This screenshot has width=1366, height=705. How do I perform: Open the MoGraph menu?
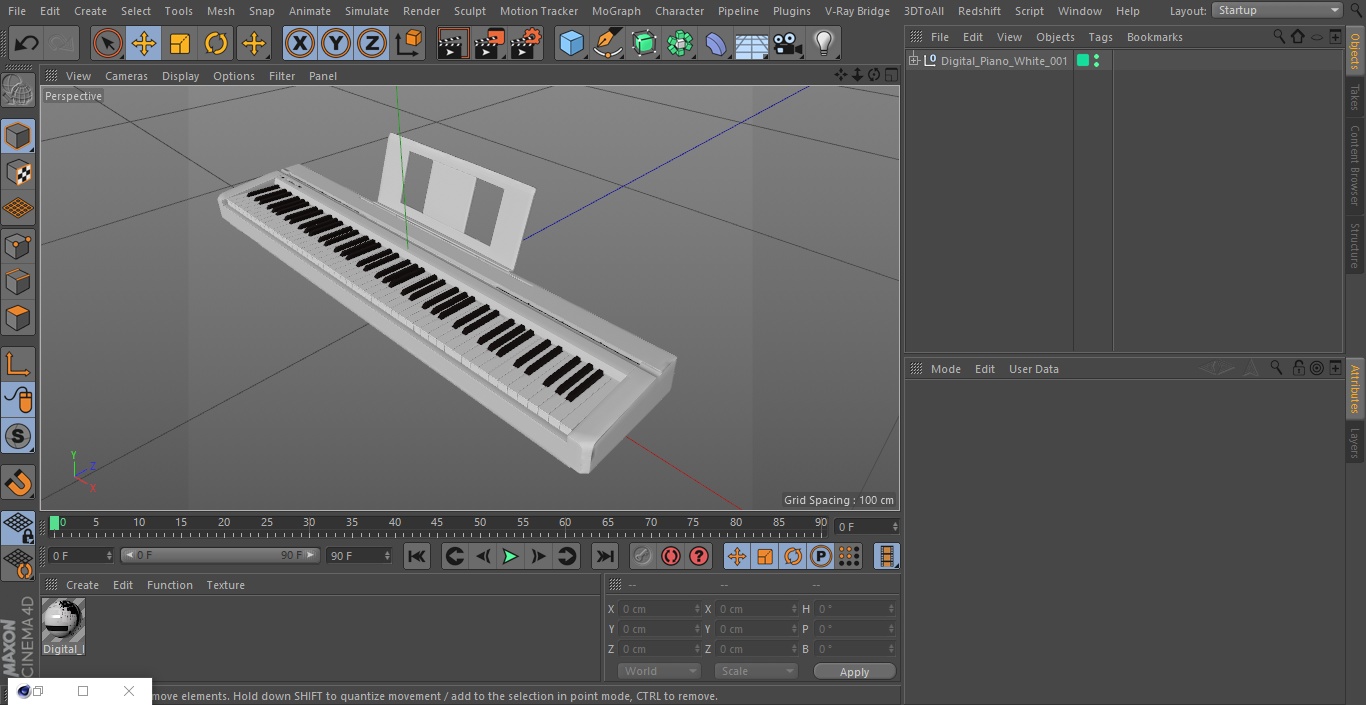click(x=616, y=11)
